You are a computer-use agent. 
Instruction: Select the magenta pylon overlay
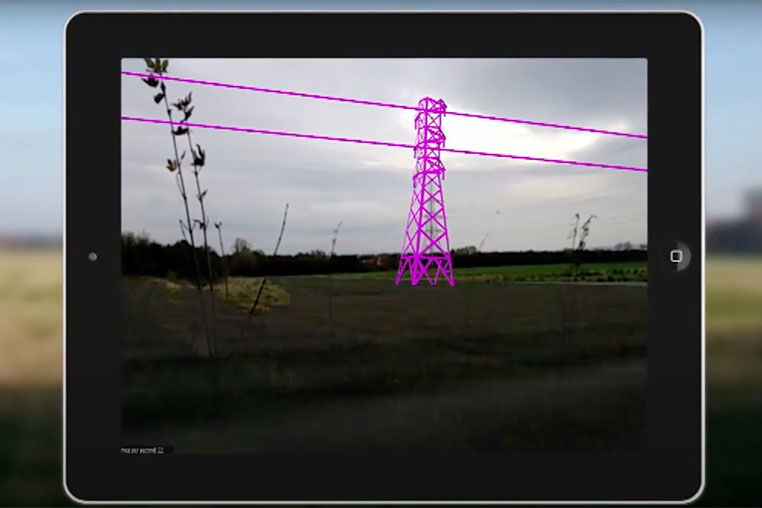coord(427,200)
